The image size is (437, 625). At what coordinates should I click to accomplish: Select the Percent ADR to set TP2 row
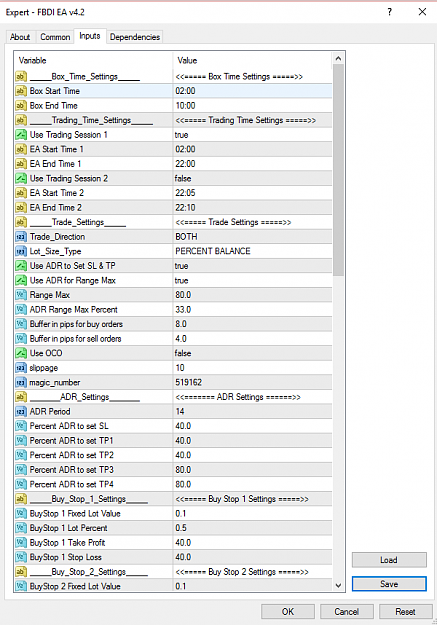pyautogui.click(x=173, y=455)
